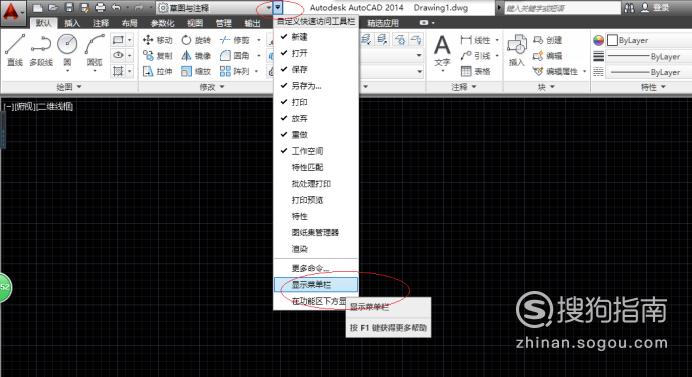Click the ByLayer object color swatch
692x377 pixels.
click(613, 41)
